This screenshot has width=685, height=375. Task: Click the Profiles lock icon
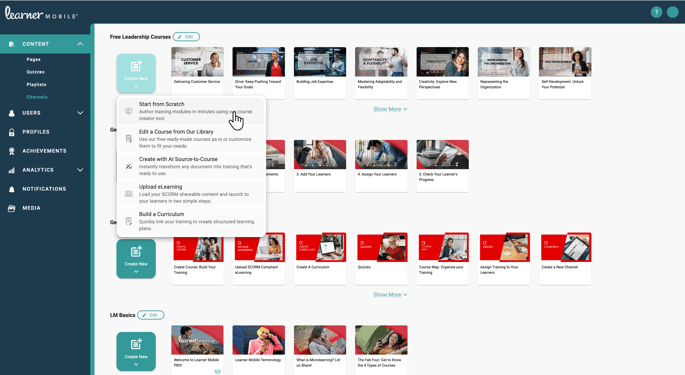12,132
